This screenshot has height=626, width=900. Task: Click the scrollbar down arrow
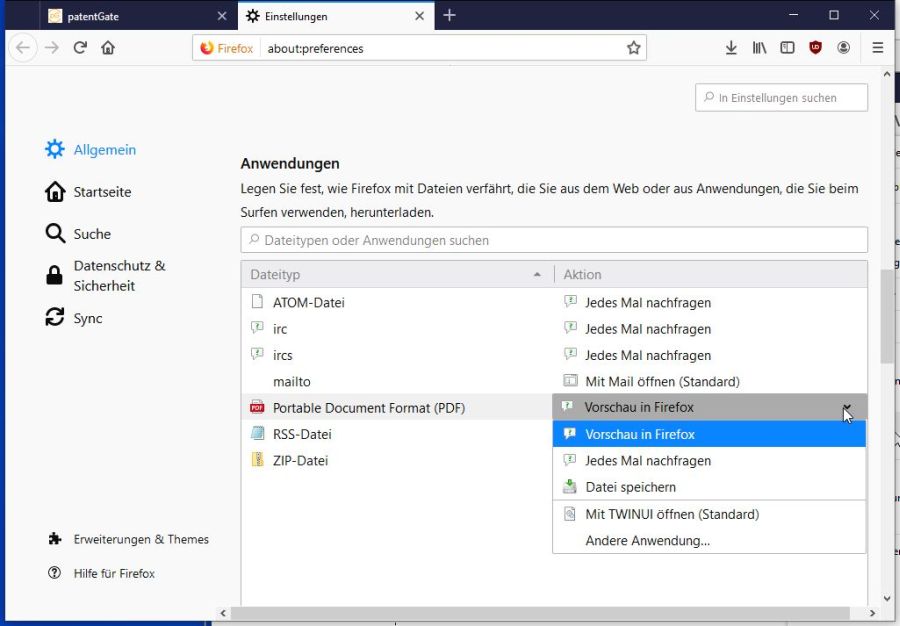pyautogui.click(x=887, y=600)
